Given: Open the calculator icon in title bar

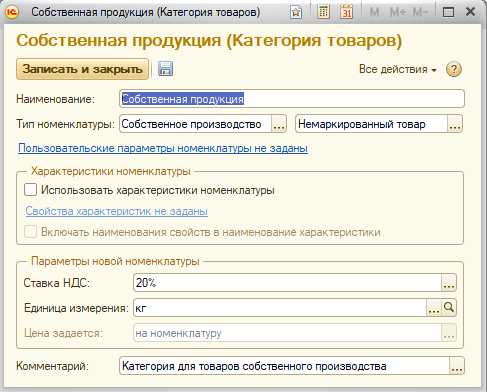Looking at the screenshot, I should pos(323,12).
